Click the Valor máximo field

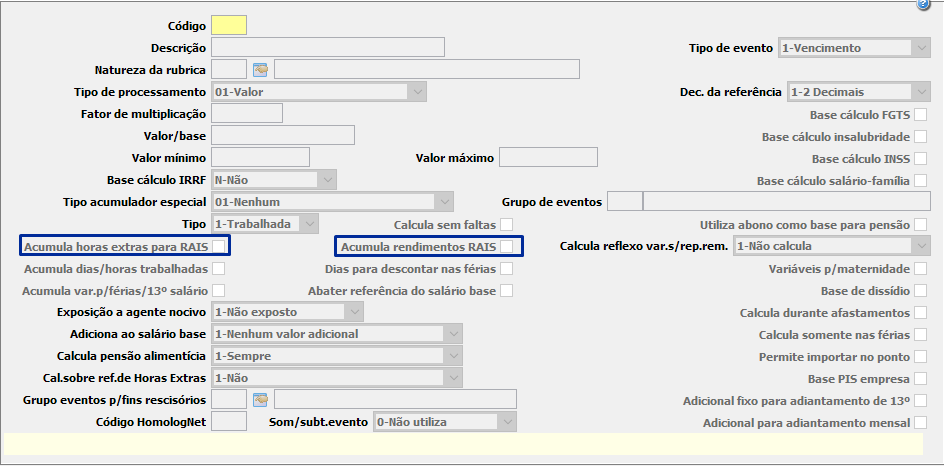[x=548, y=157]
